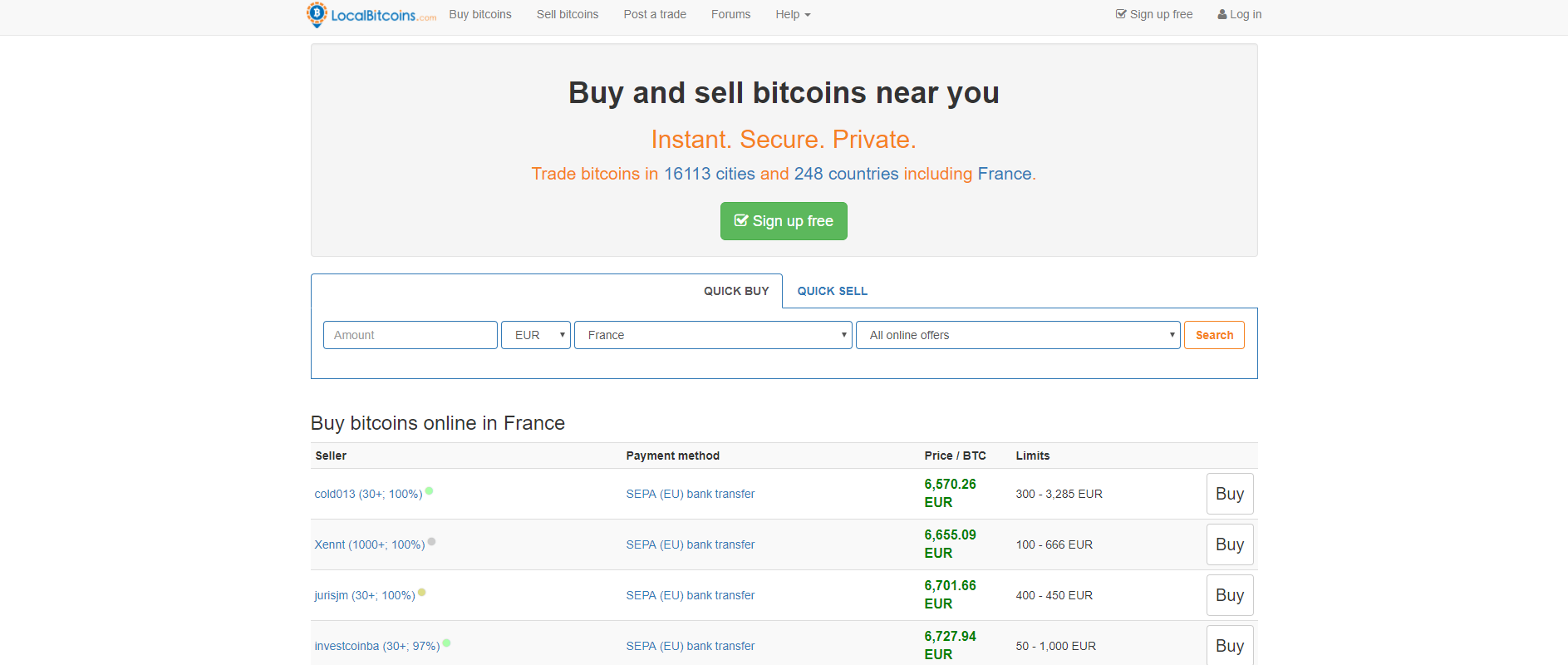This screenshot has height=665, width=1568.
Task: Open seller jurisjm profile
Action: point(365,595)
